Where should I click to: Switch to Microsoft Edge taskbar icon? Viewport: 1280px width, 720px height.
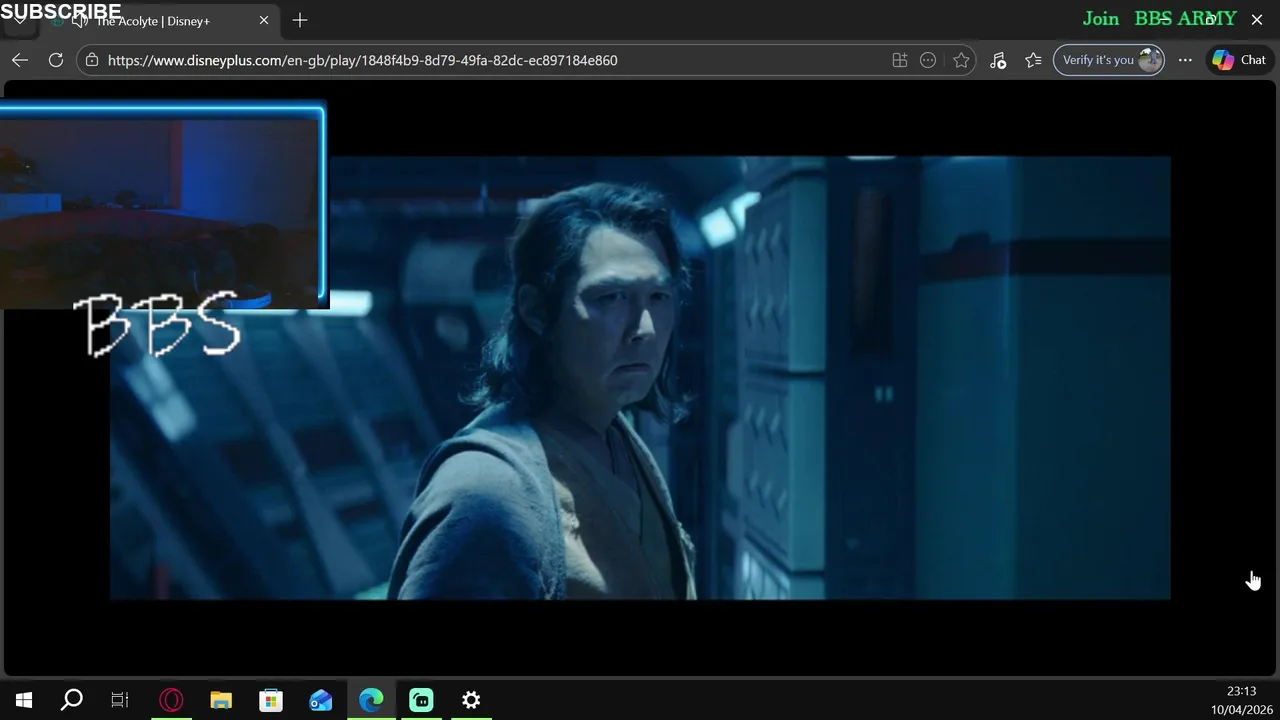371,700
